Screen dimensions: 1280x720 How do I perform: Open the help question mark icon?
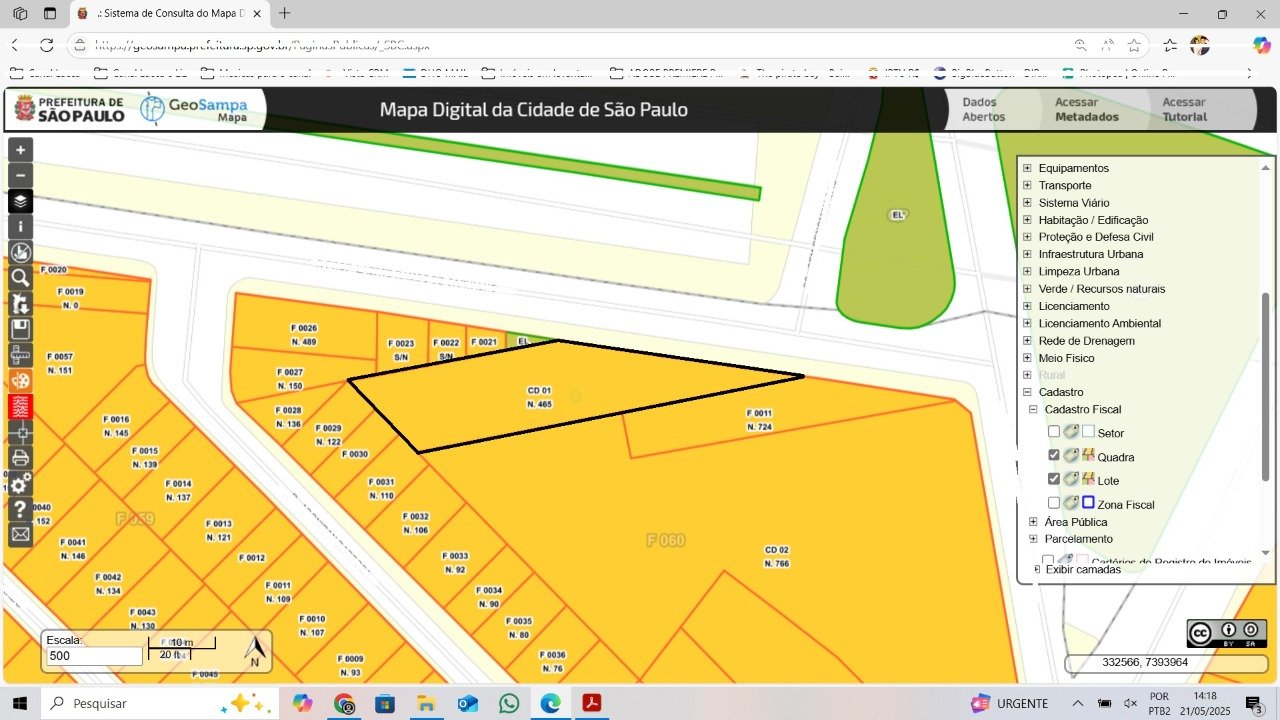20,509
